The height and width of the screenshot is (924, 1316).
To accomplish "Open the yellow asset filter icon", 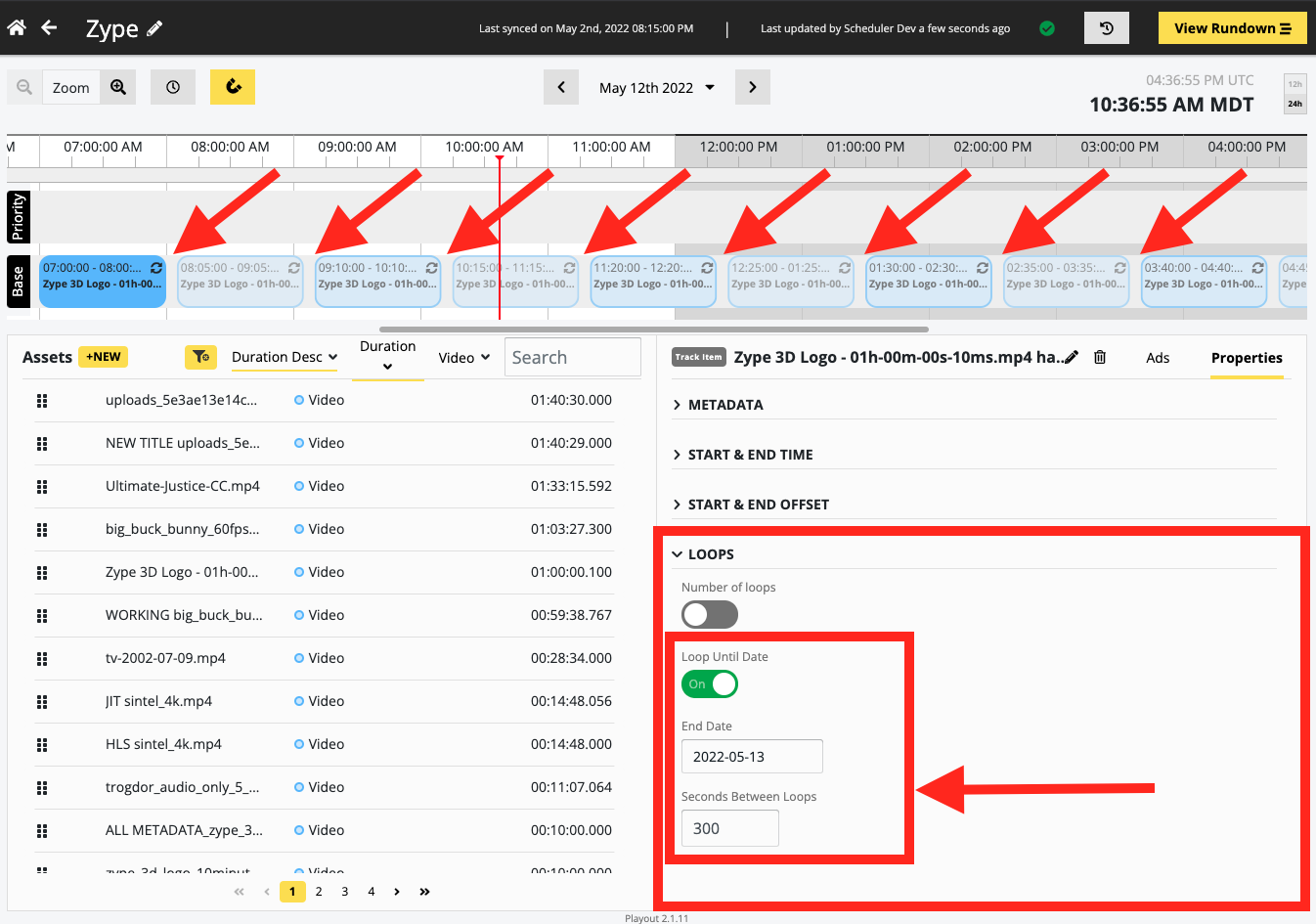I will [x=200, y=357].
